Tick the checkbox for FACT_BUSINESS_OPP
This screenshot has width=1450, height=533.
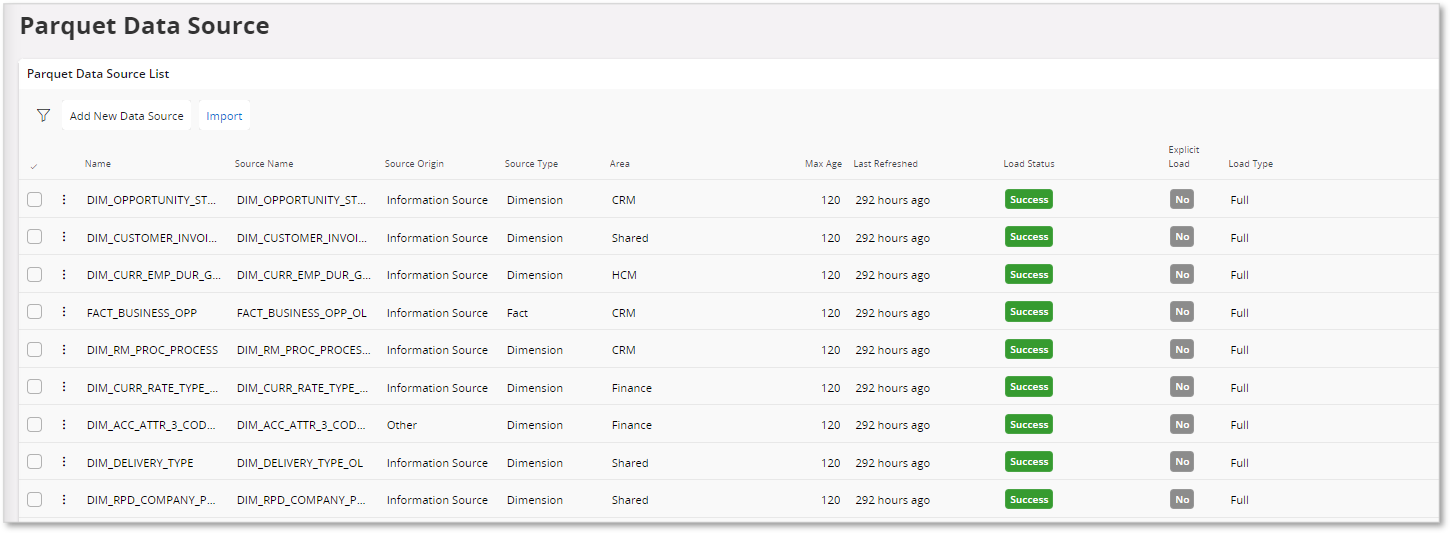(x=35, y=312)
